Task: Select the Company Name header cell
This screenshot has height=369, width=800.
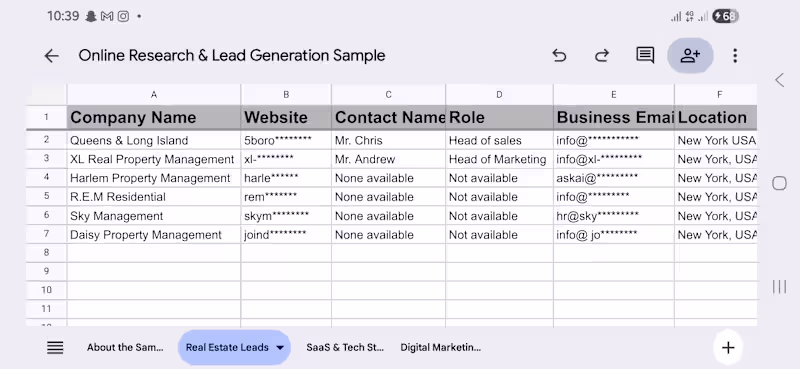Action: [154, 117]
